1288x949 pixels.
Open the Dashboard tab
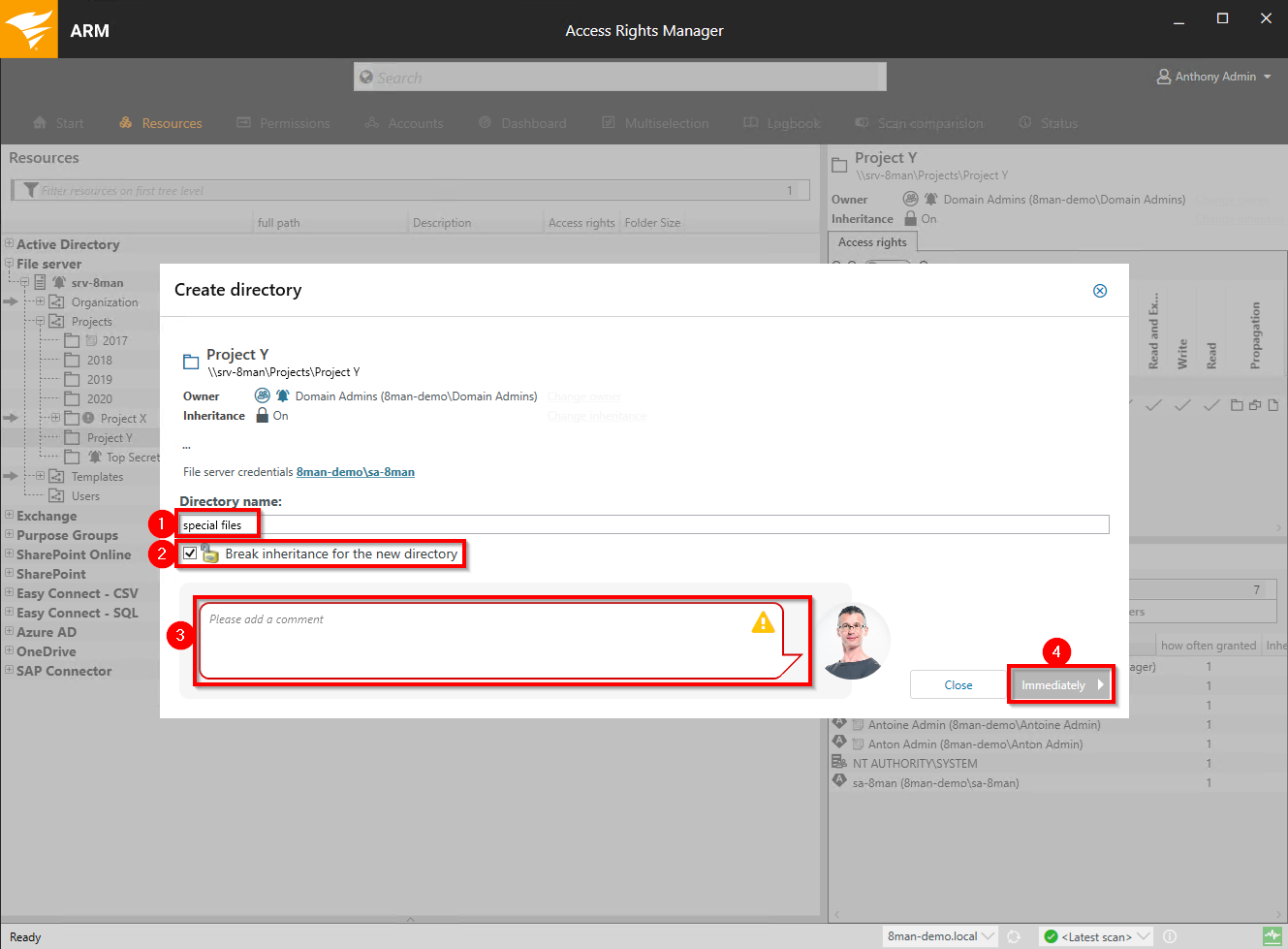pyautogui.click(x=522, y=123)
